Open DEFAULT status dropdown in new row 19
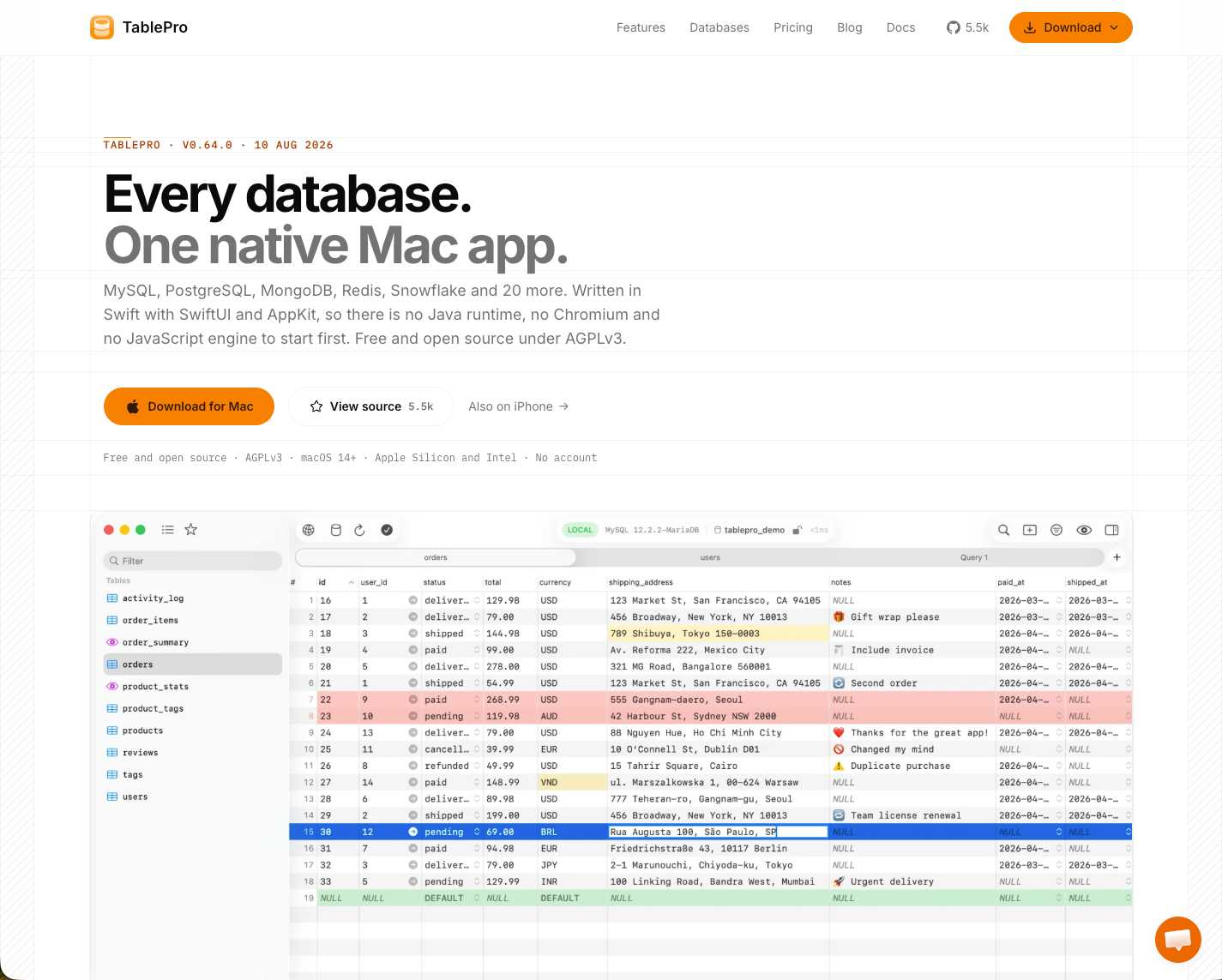 tap(477, 898)
